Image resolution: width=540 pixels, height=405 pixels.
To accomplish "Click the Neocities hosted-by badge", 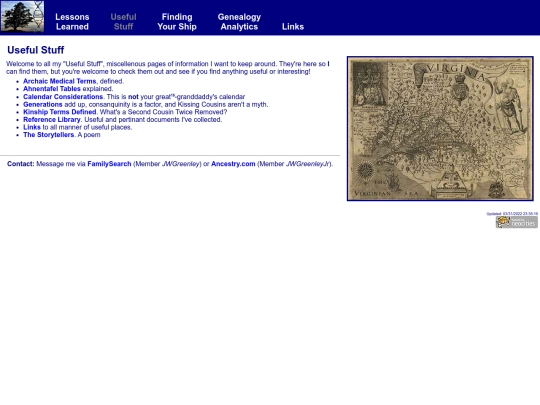I will point(517,222).
